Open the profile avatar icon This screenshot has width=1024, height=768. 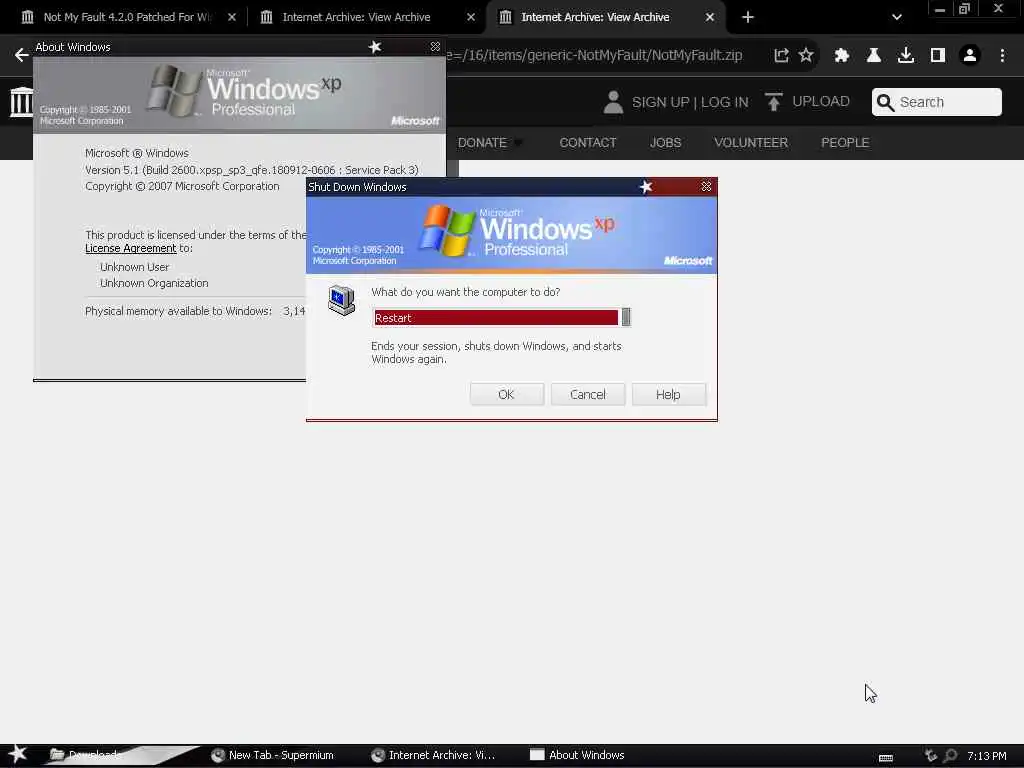(970, 56)
